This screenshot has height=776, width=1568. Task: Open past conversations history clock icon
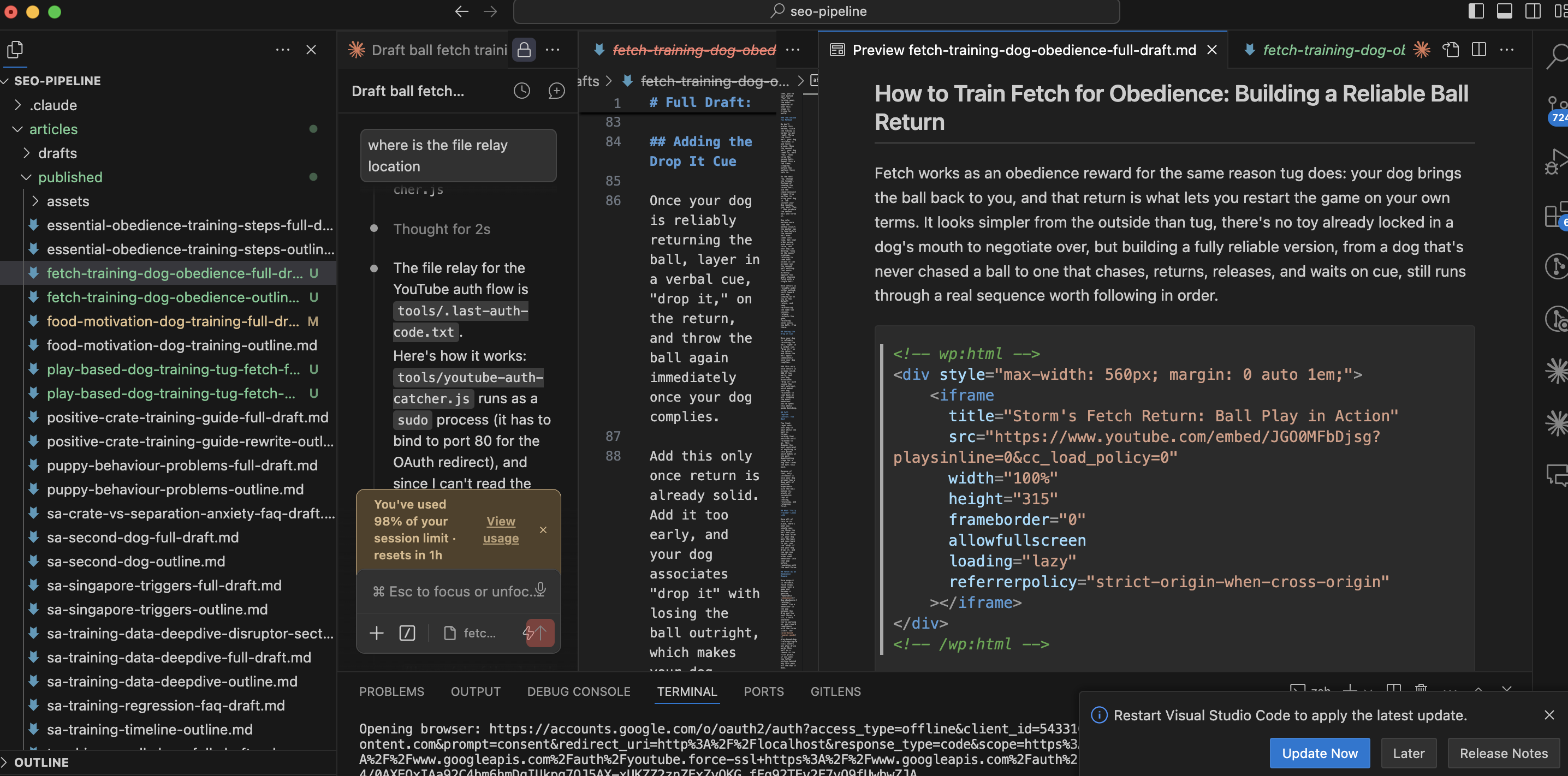pyautogui.click(x=521, y=91)
